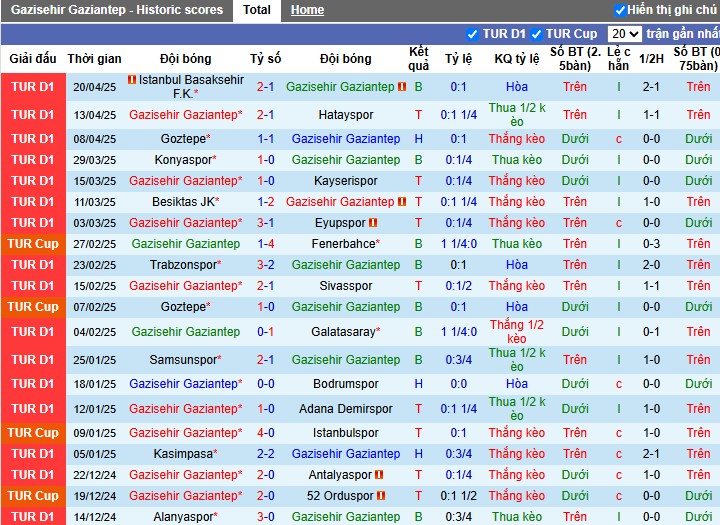Screen dimensions: 720x525
Task: Open the 2-1 score on 20/04/25
Action: pyautogui.click(x=265, y=86)
